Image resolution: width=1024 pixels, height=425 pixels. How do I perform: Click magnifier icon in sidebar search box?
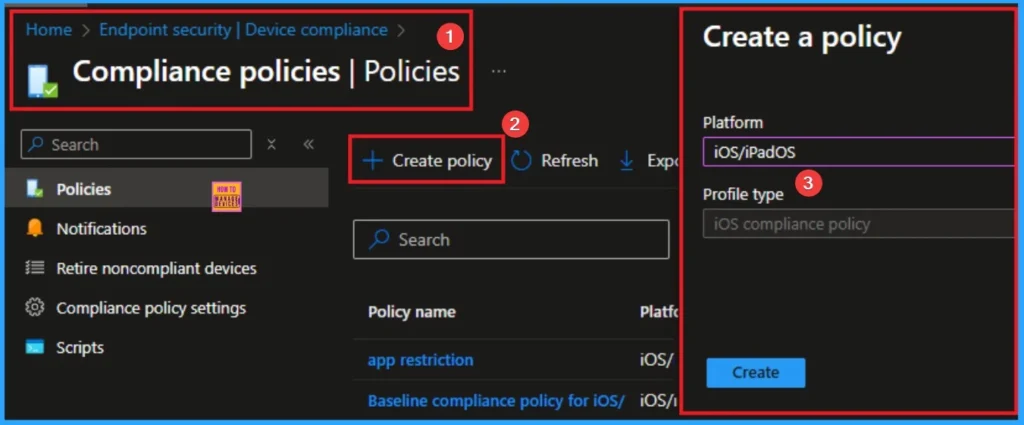37,144
